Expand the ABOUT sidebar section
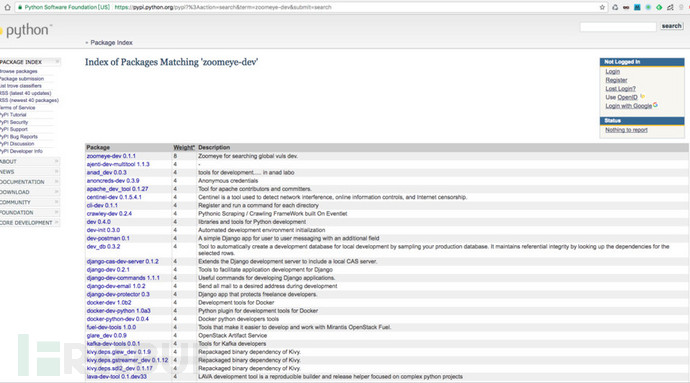690x383 pixels. [29, 162]
